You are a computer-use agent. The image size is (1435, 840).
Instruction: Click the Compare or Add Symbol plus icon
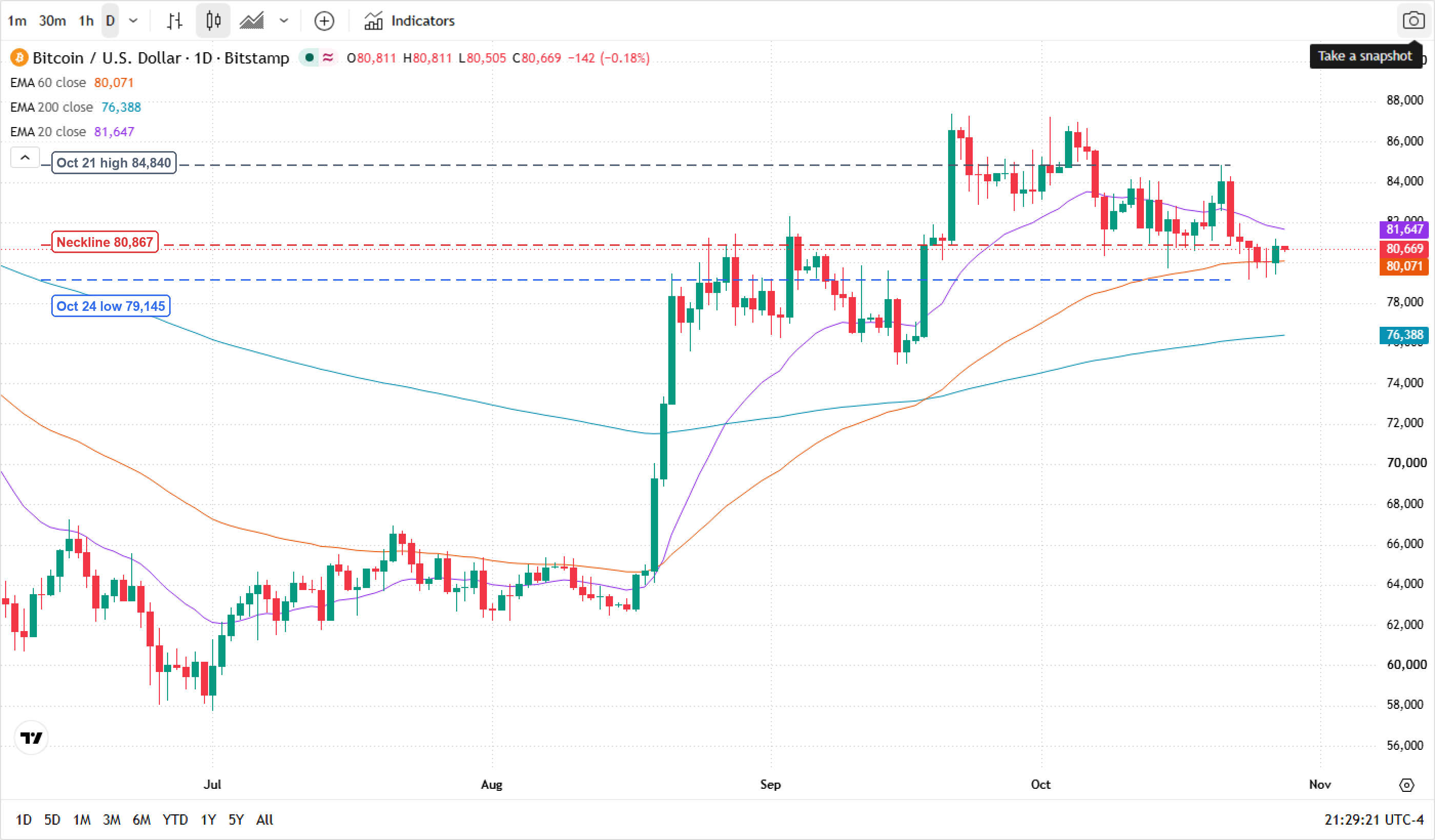[324, 21]
